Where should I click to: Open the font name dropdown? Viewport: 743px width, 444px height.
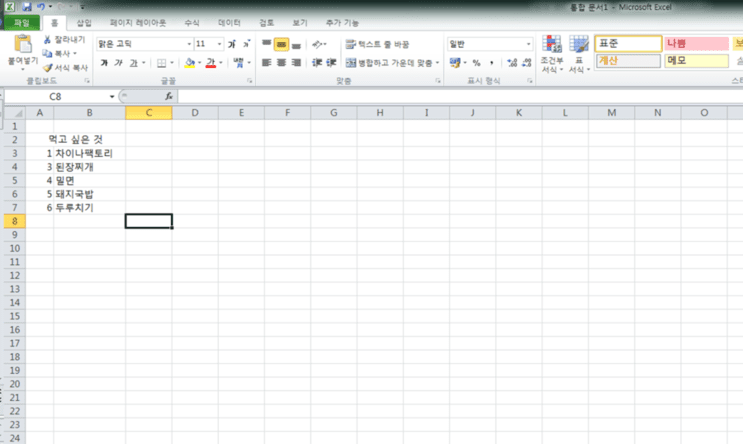(189, 44)
